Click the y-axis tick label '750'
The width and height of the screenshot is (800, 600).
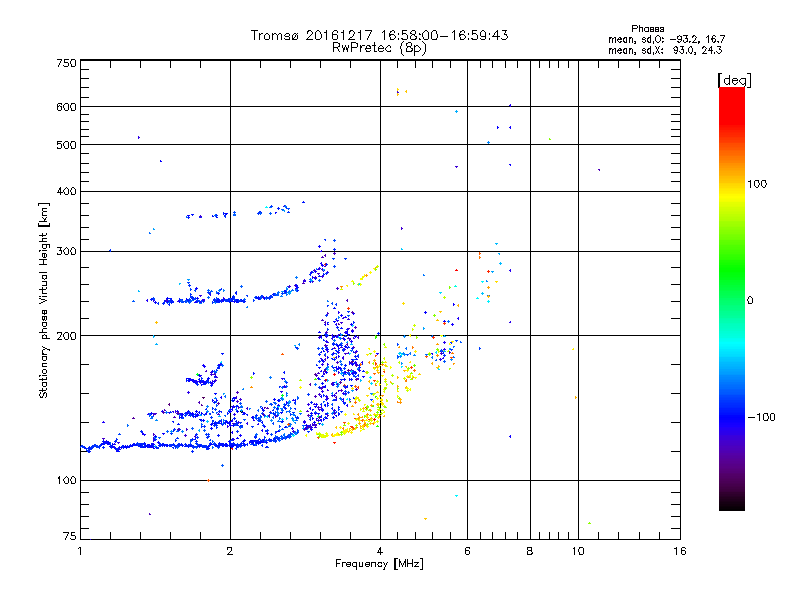(67, 63)
